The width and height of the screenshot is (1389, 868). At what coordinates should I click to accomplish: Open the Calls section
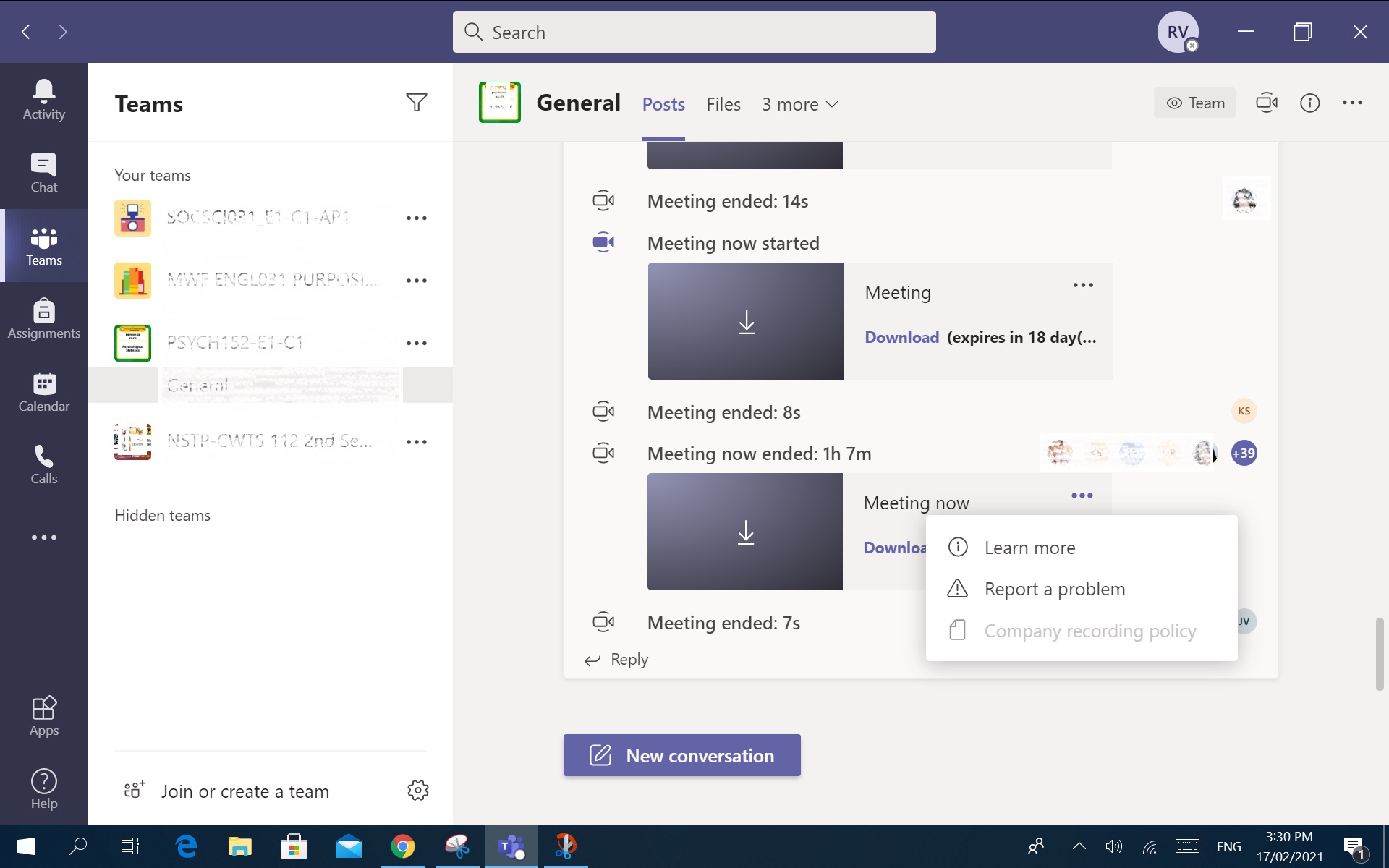coord(43,464)
